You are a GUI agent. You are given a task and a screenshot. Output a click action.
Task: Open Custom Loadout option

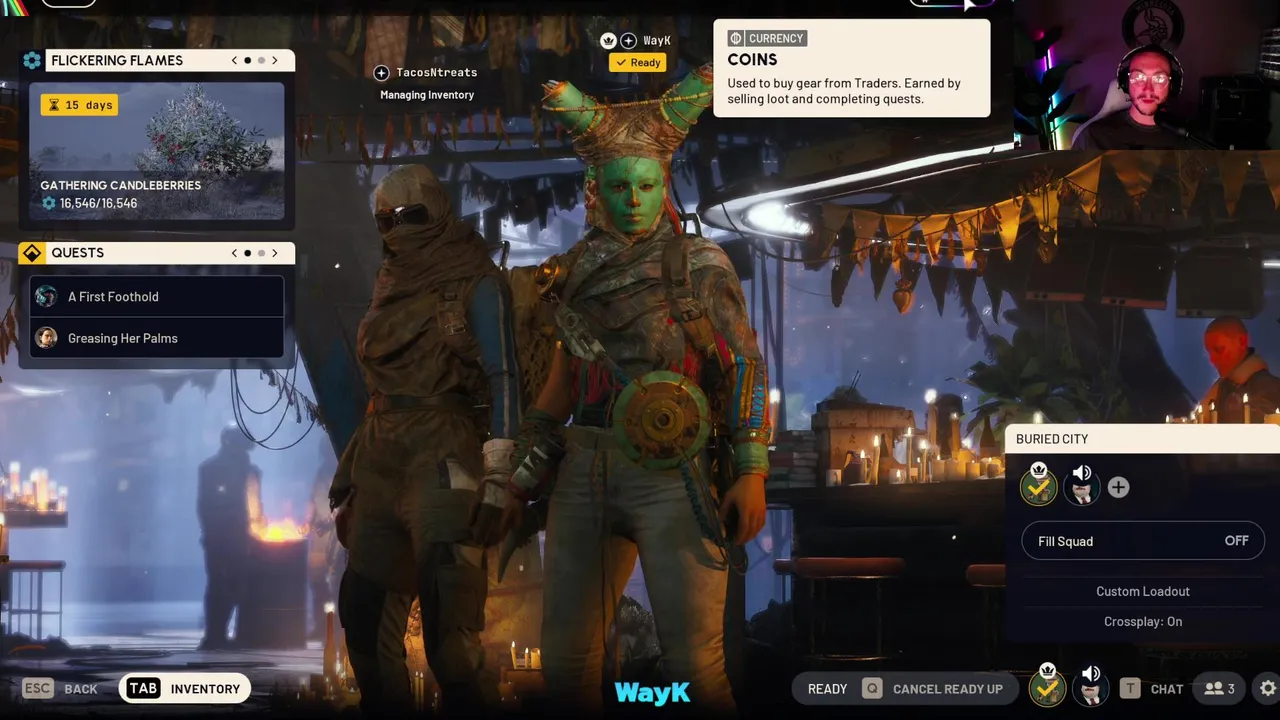click(1143, 591)
